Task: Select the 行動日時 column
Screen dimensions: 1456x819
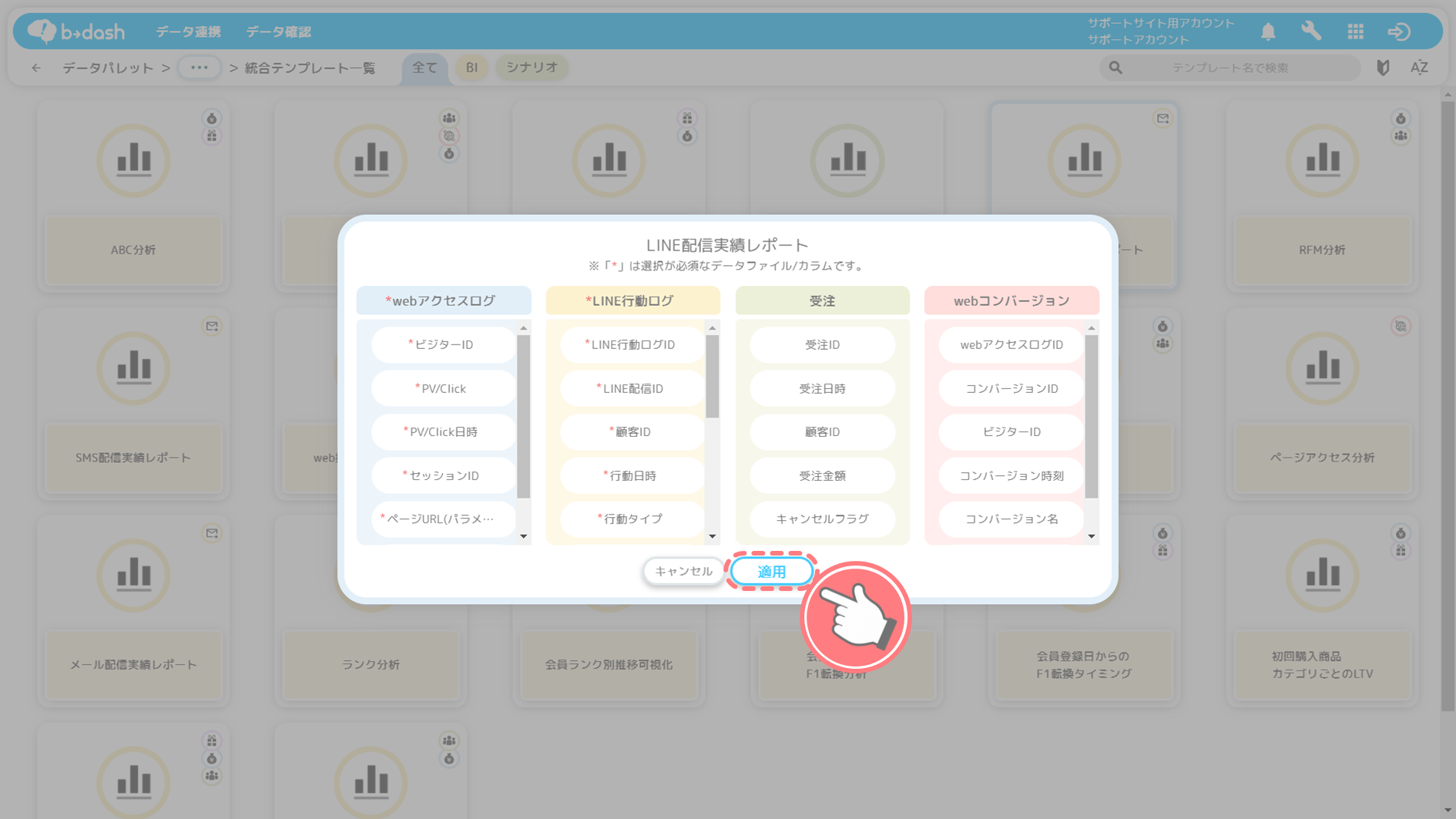Action: [x=632, y=475]
